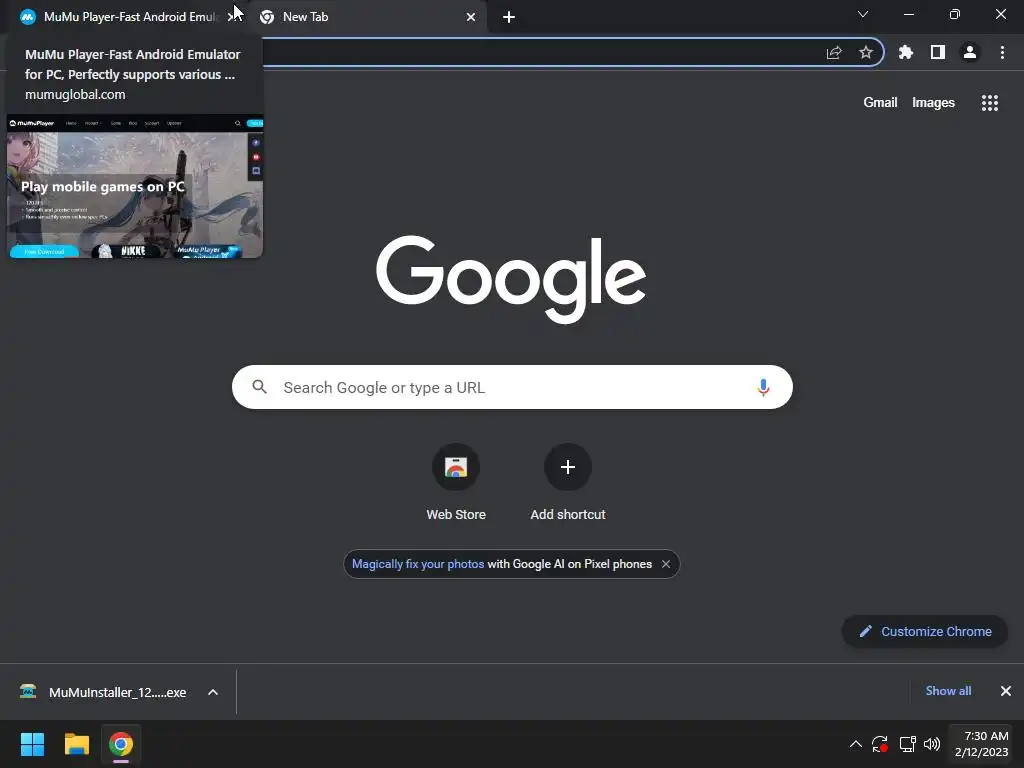Click the Add shortcut button

coord(568,482)
